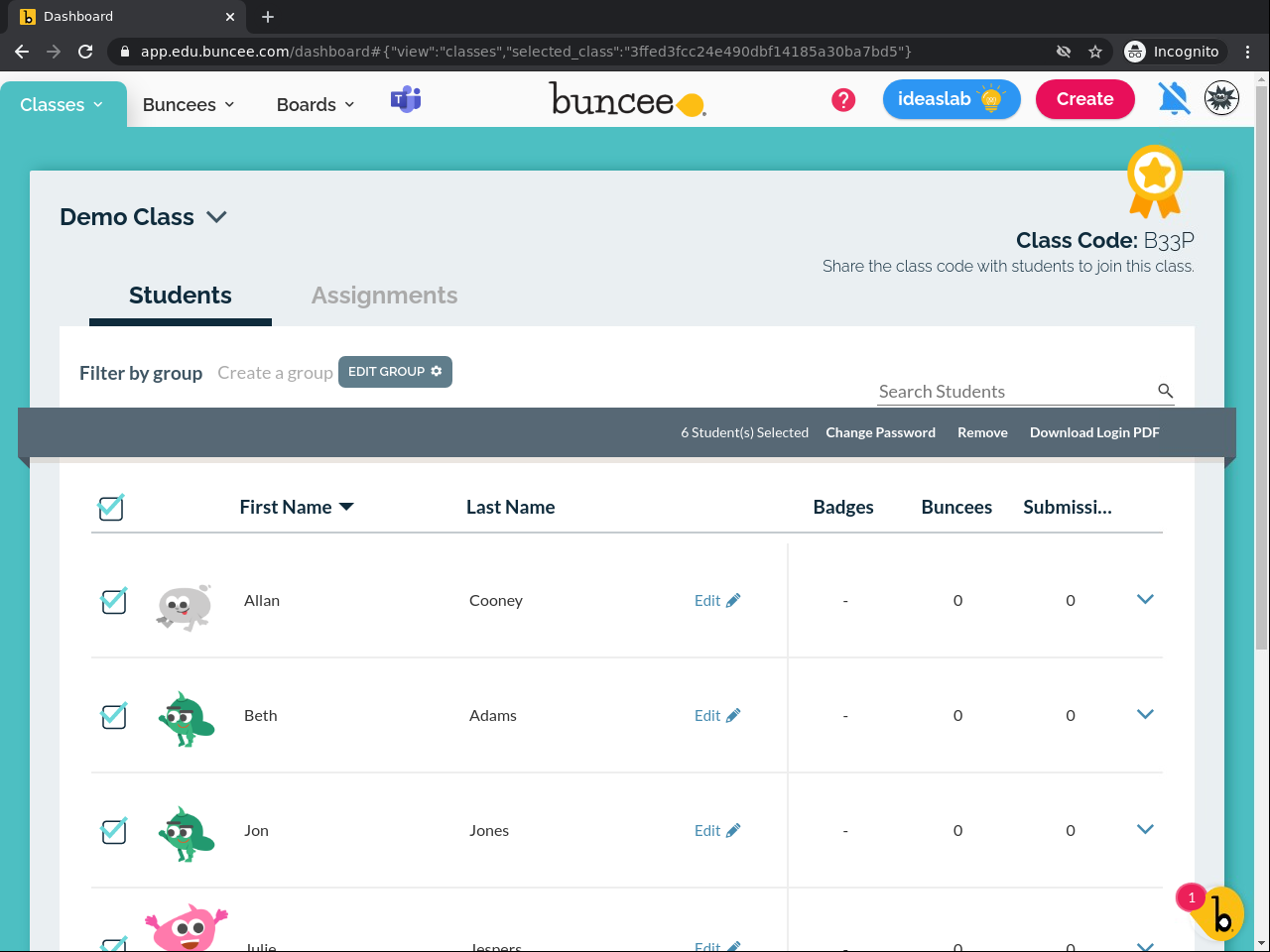The image size is (1270, 952).
Task: Open ideaslab button
Action: pyautogui.click(x=952, y=99)
